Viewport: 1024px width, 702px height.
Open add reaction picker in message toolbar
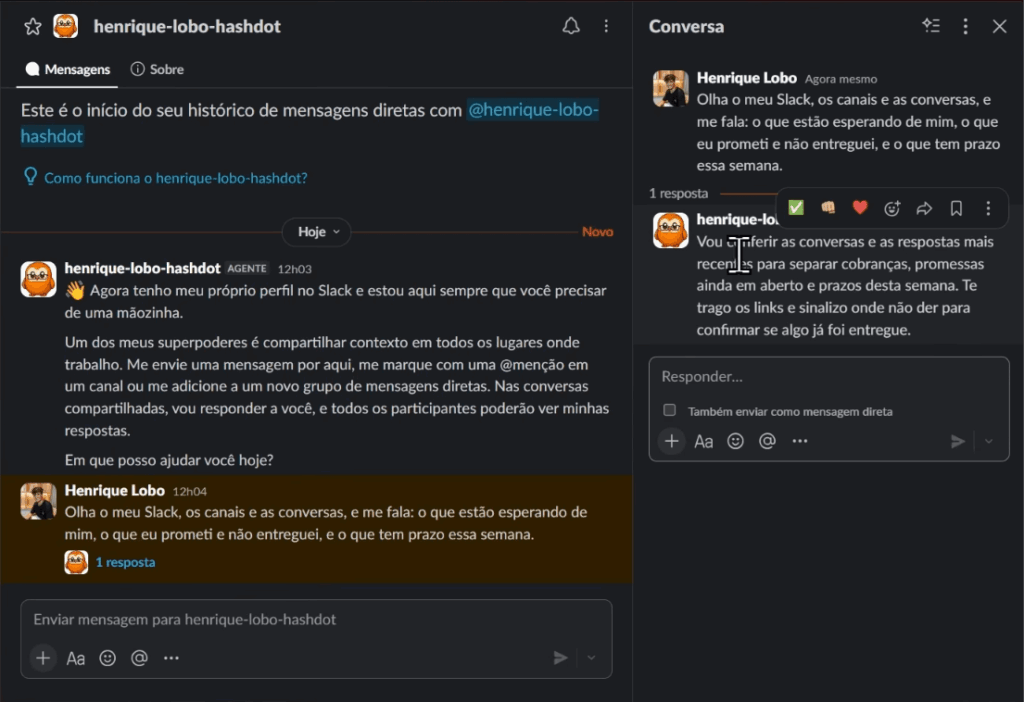pyautogui.click(x=892, y=208)
